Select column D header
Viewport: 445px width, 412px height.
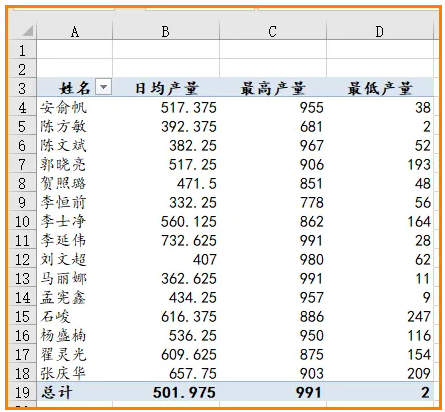pos(380,31)
